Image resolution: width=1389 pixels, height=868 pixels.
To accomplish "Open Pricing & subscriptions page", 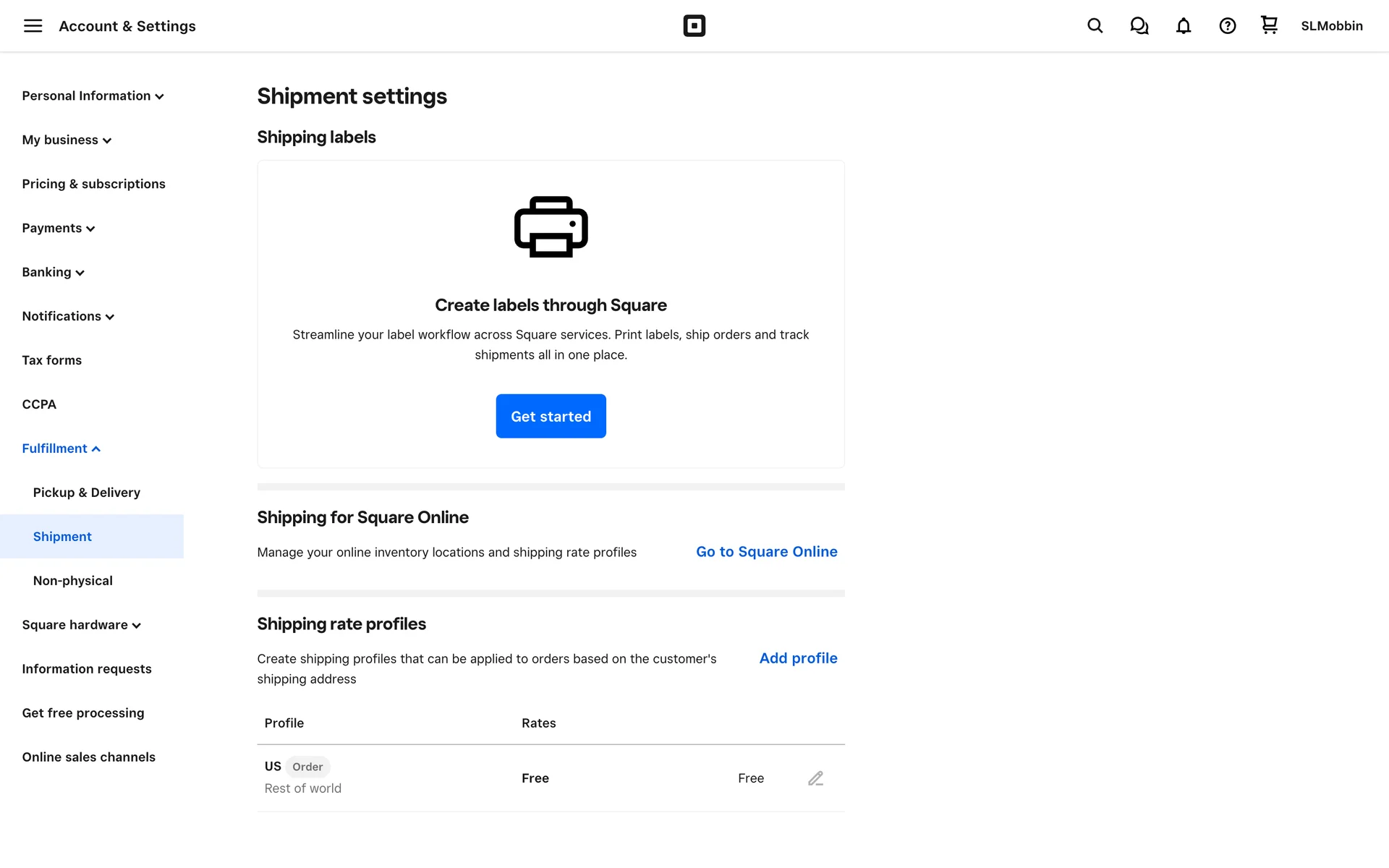I will 93,184.
